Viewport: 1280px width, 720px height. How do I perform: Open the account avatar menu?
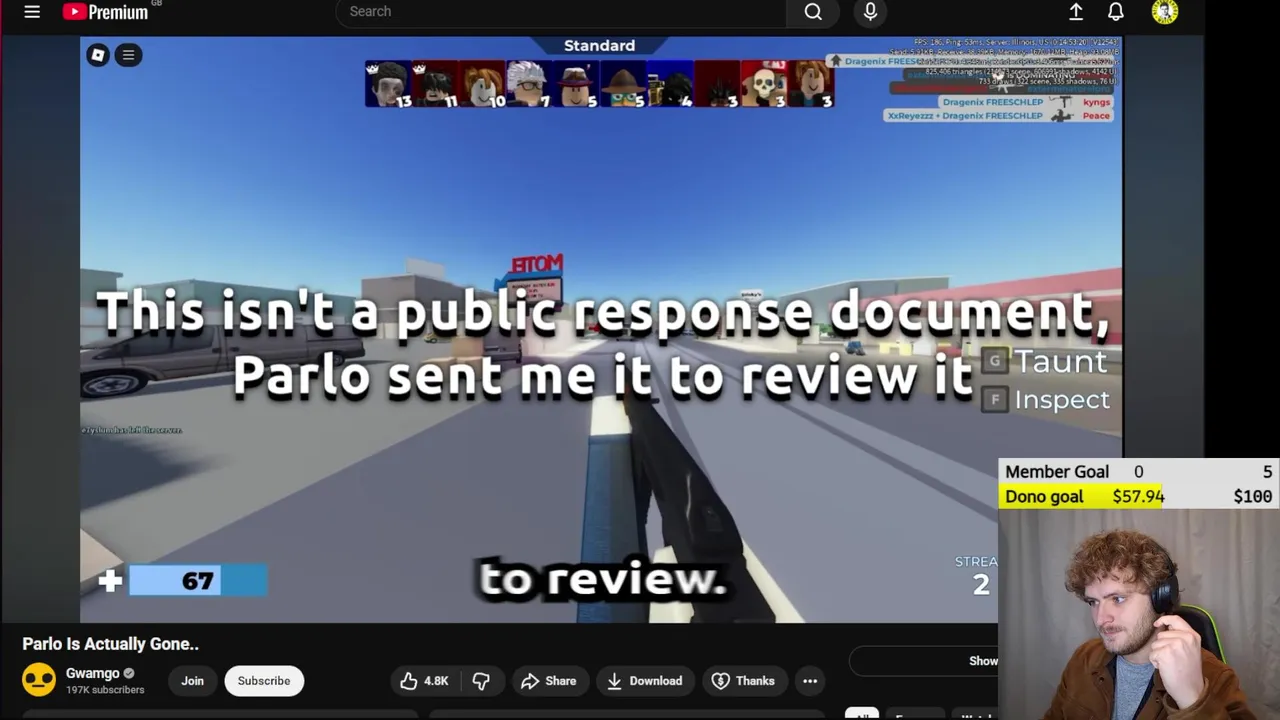[x=1165, y=12]
